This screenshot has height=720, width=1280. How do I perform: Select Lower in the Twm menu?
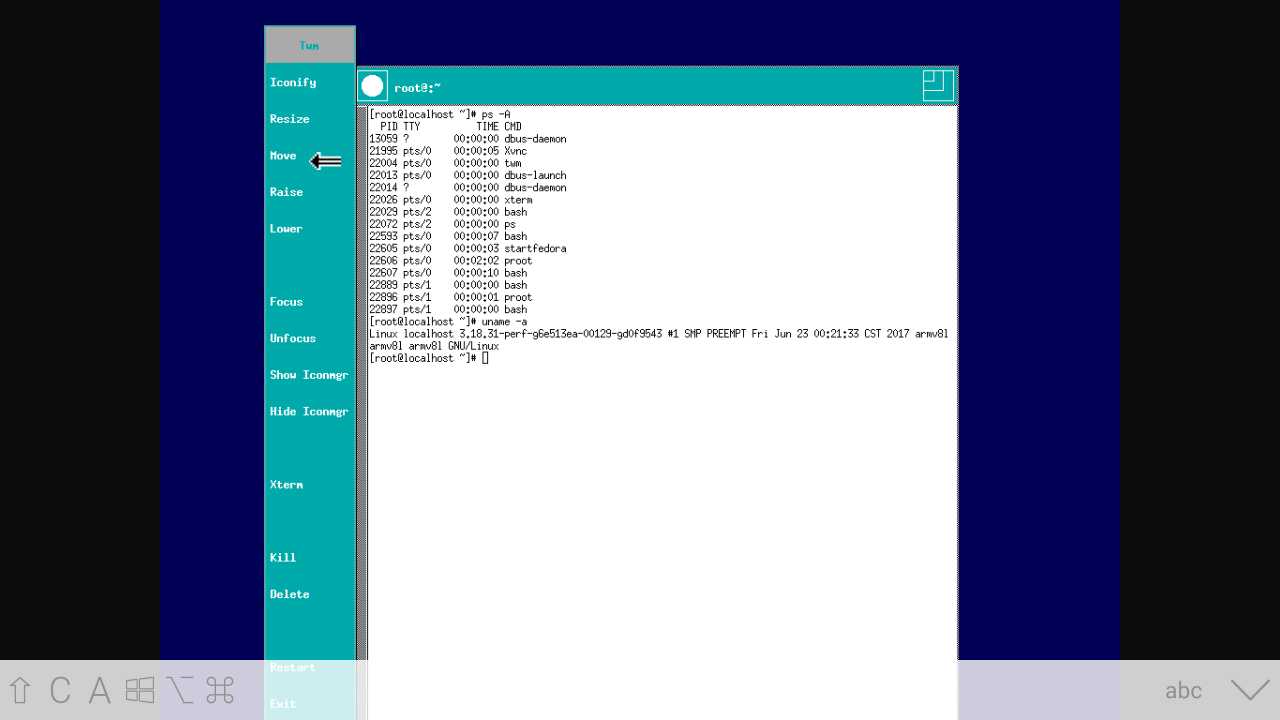pos(310,229)
